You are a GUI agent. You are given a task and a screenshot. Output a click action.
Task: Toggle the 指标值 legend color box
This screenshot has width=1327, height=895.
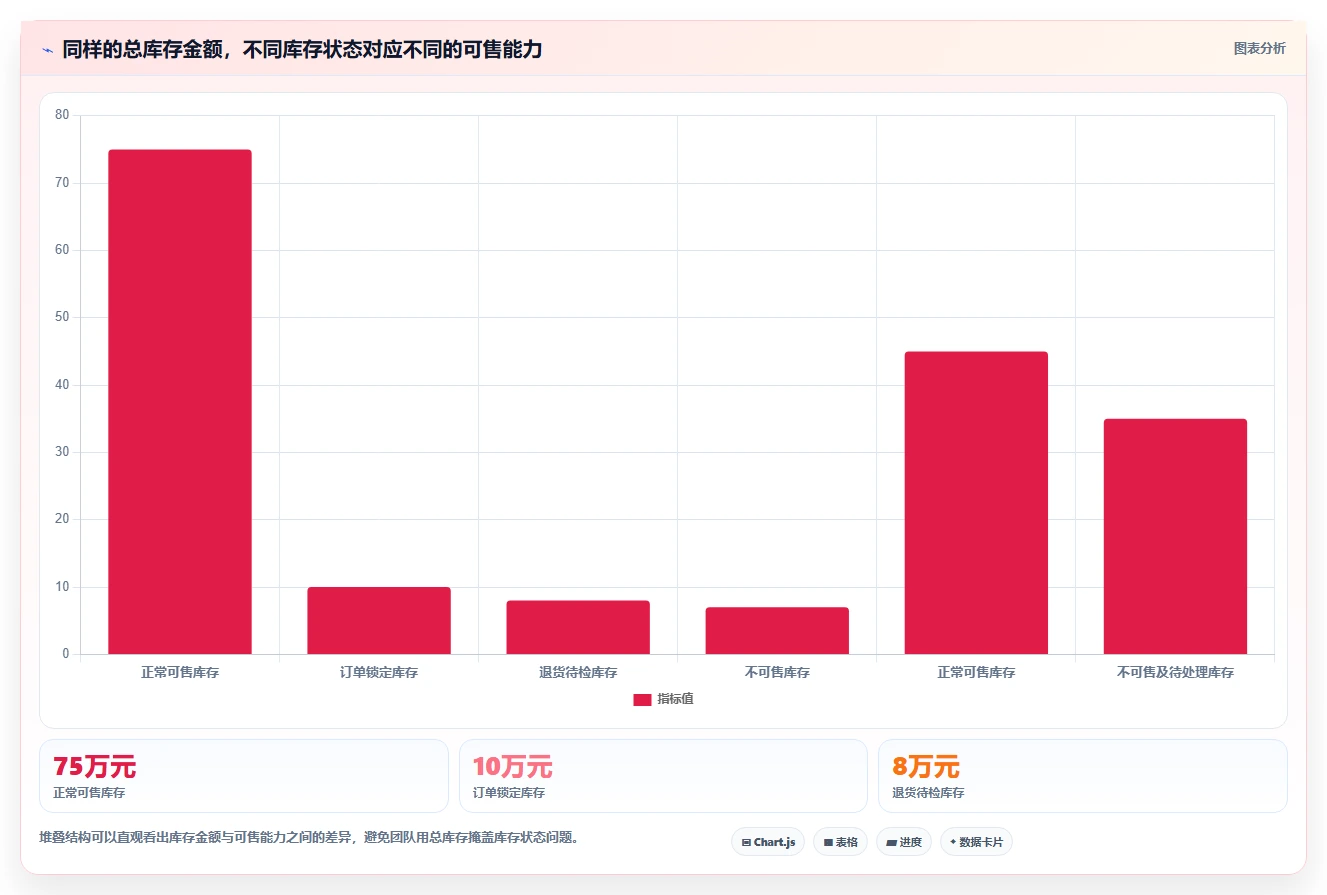click(x=642, y=699)
